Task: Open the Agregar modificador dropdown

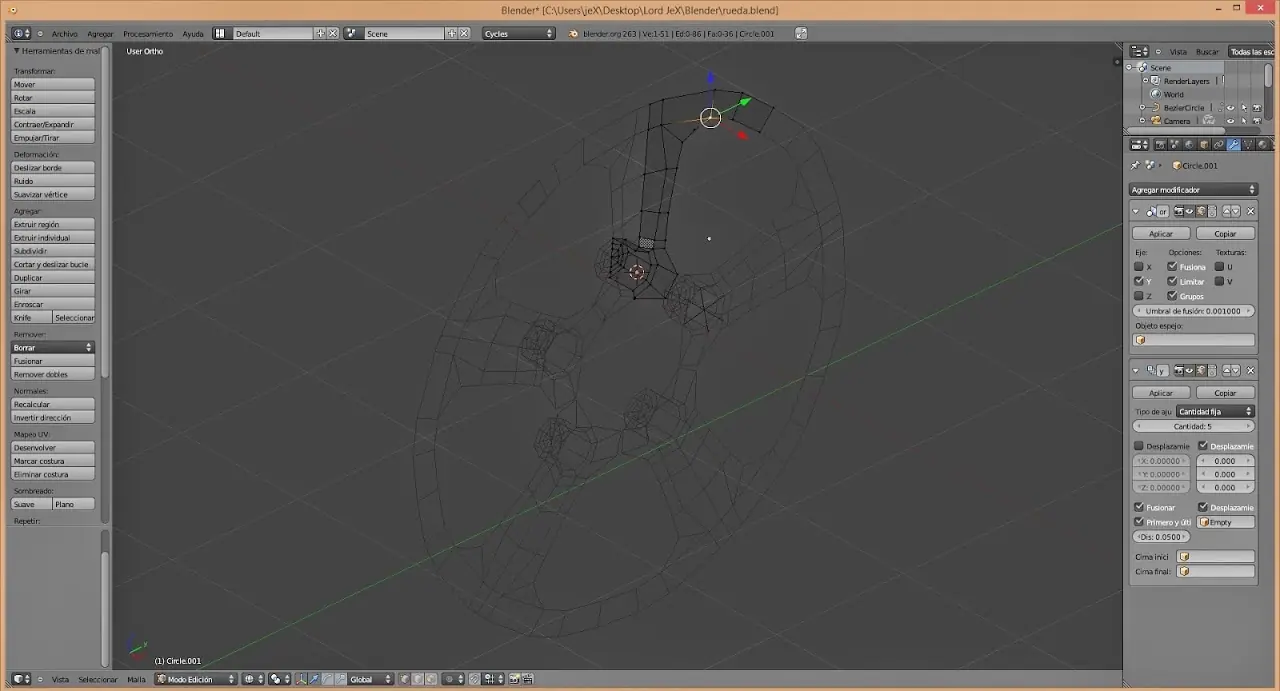Action: tap(1193, 189)
